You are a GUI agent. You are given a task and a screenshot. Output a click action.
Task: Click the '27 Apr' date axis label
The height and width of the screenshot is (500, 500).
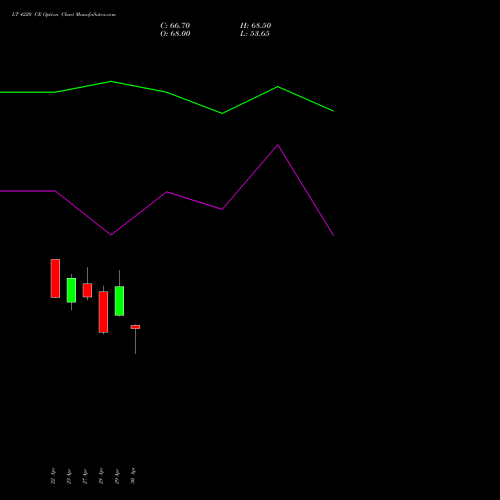(x=85, y=476)
